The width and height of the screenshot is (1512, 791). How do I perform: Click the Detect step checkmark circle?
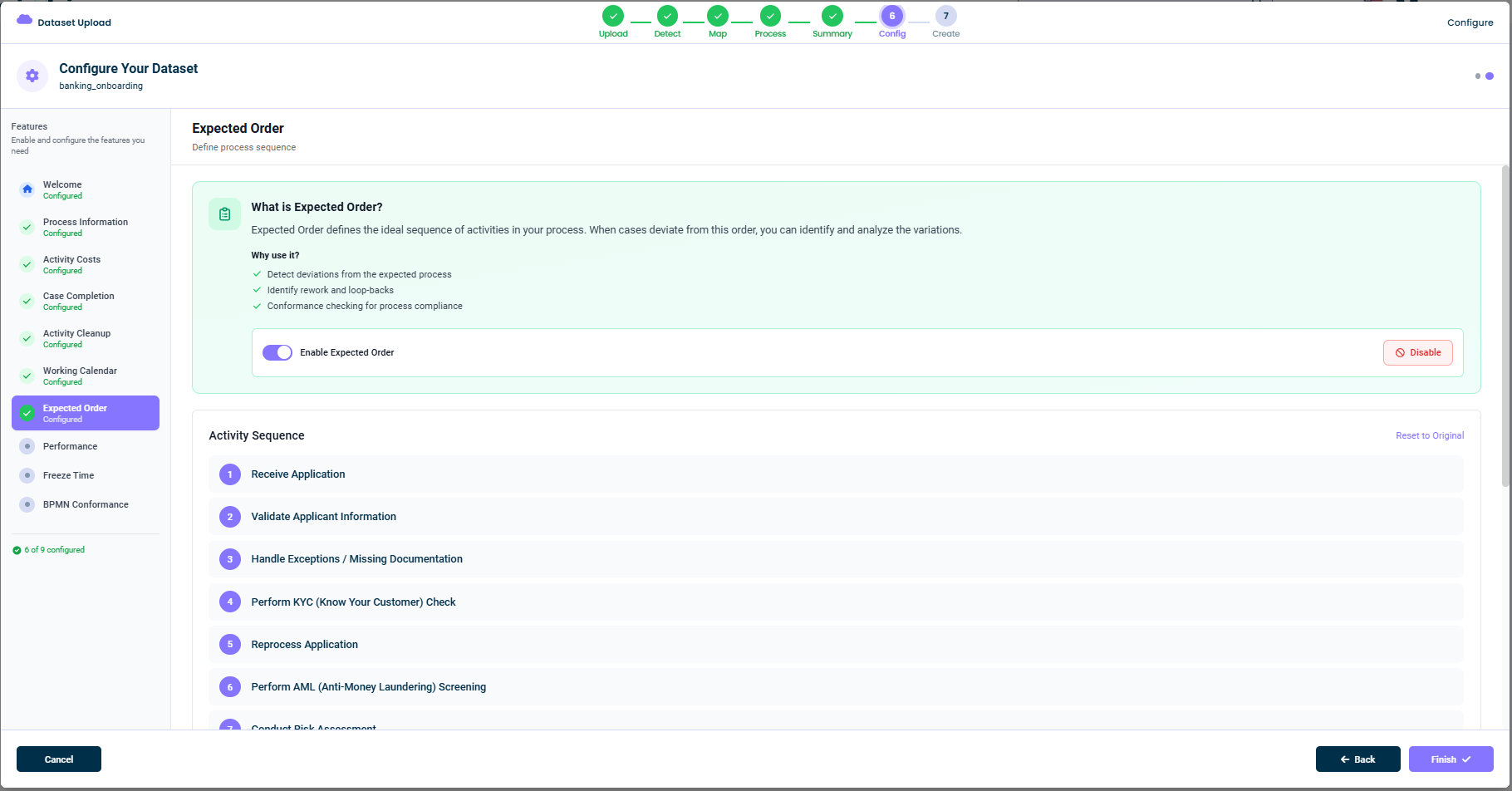pyautogui.click(x=667, y=16)
